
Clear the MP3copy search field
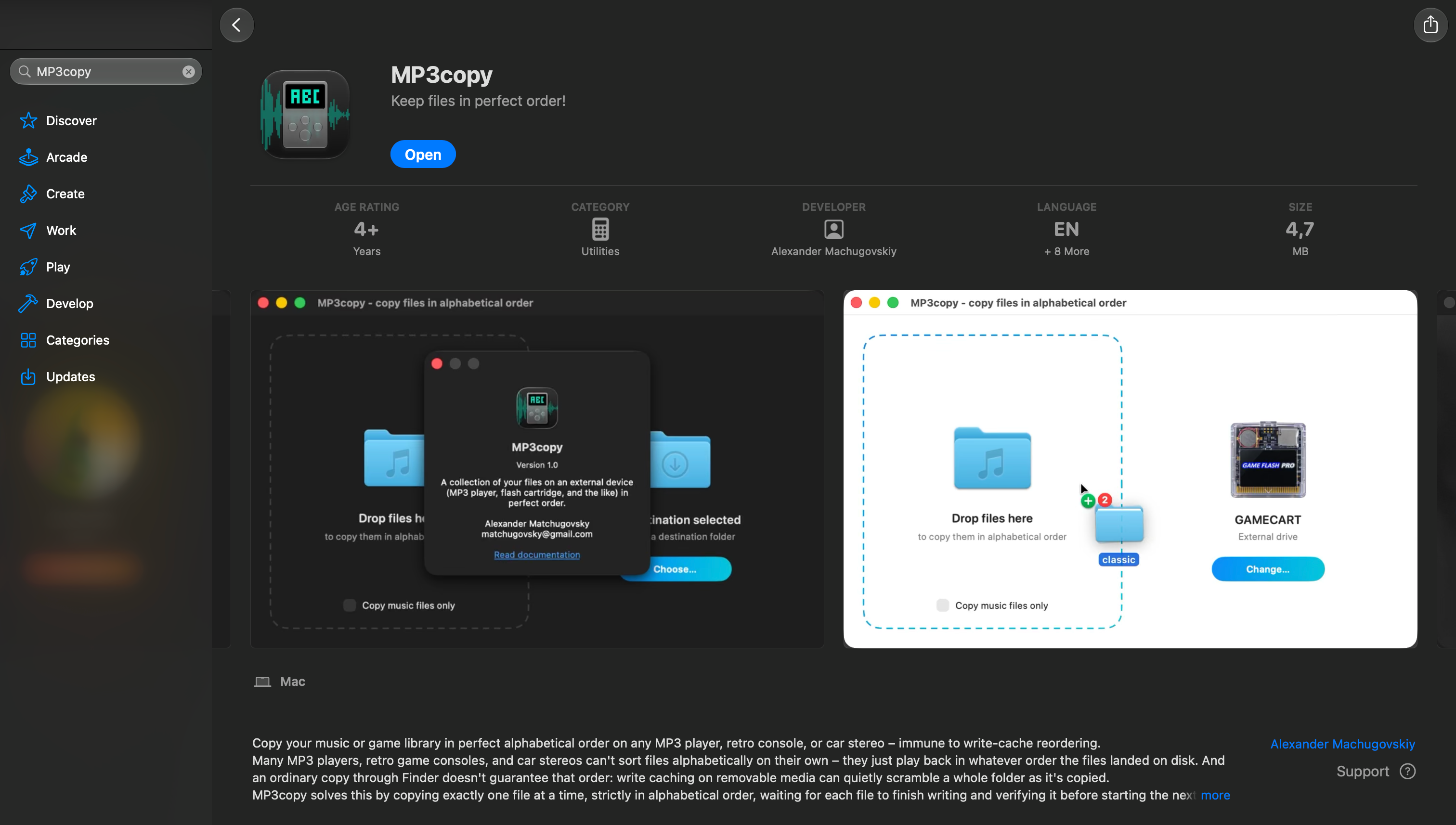(189, 71)
